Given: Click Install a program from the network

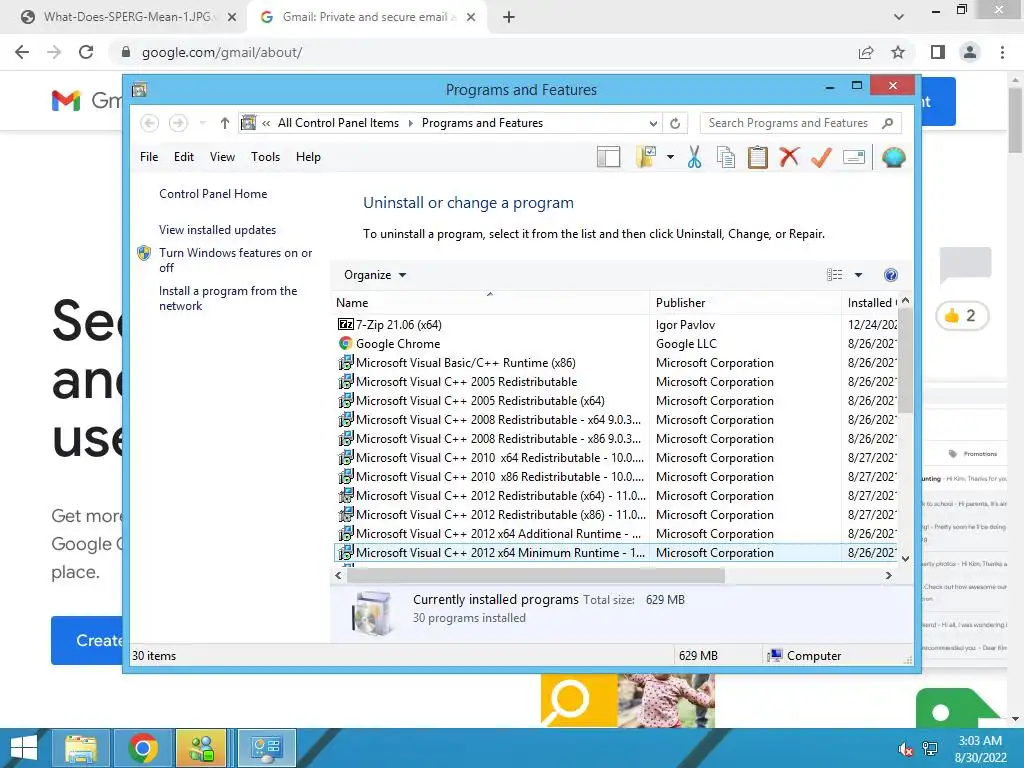Looking at the screenshot, I should [x=228, y=298].
